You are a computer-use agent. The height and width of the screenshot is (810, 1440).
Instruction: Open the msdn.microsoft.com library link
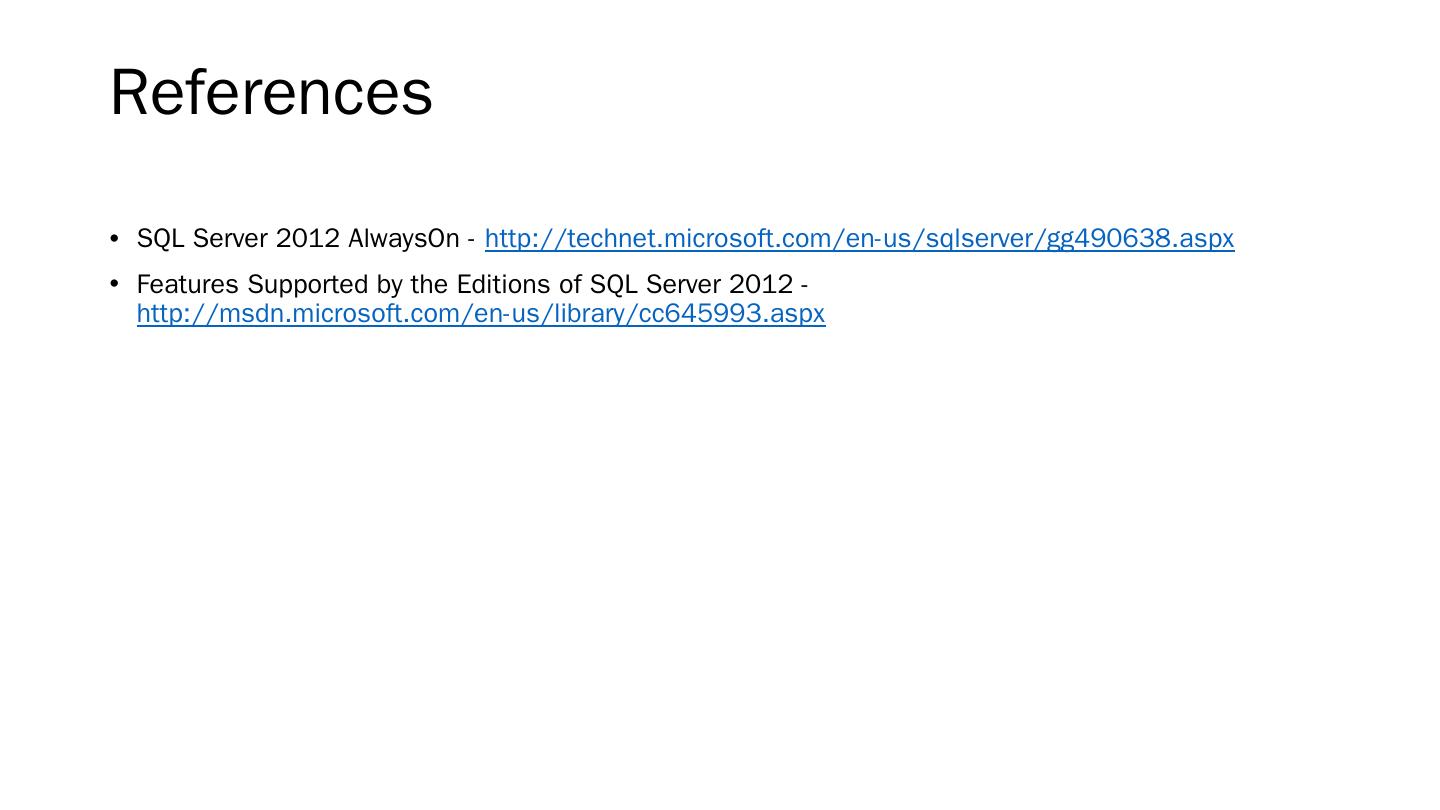[x=480, y=314]
